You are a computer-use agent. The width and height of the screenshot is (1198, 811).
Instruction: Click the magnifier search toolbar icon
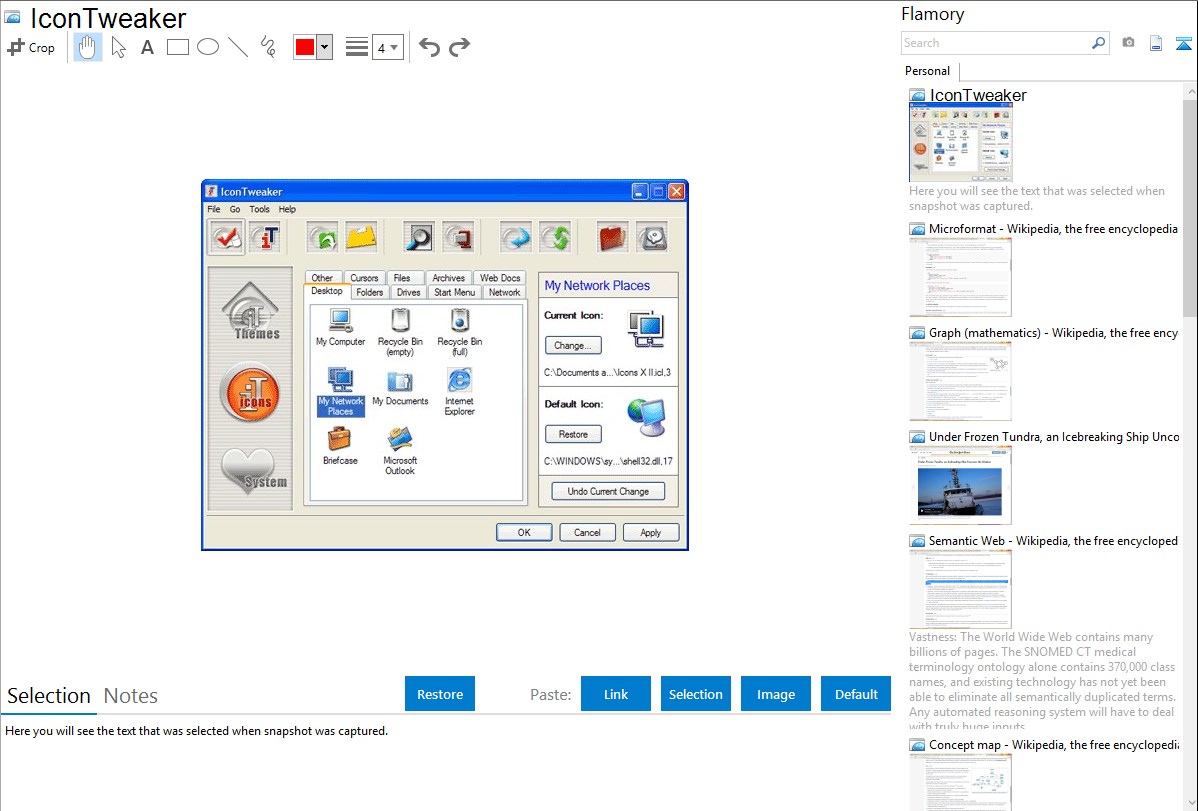click(x=419, y=238)
